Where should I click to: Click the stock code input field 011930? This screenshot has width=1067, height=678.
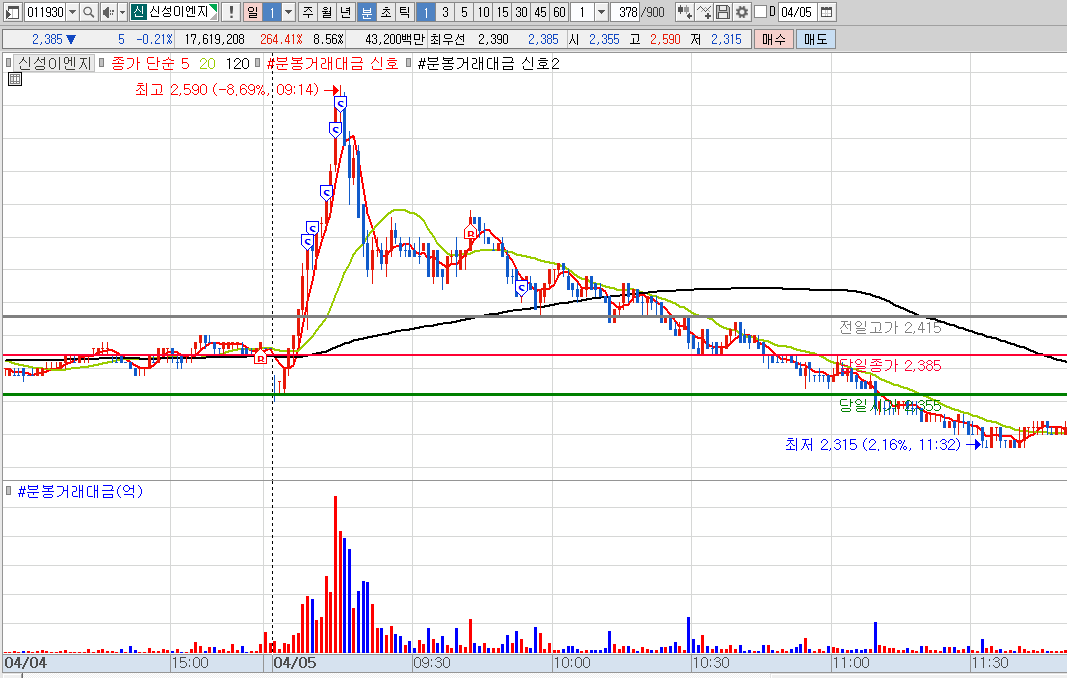45,12
